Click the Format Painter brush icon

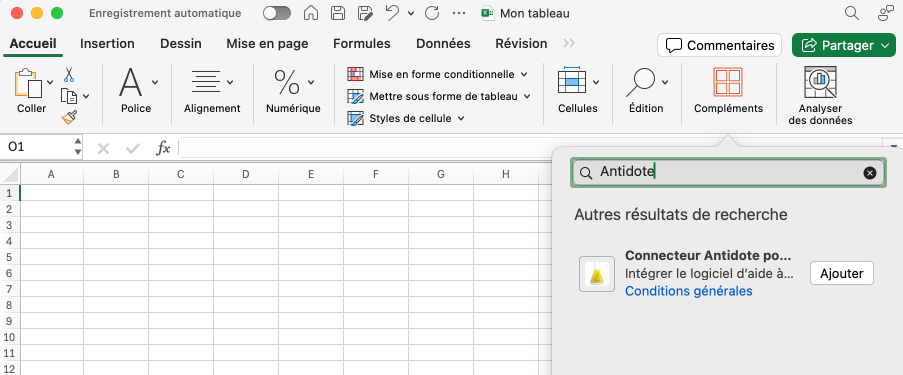tap(69, 118)
